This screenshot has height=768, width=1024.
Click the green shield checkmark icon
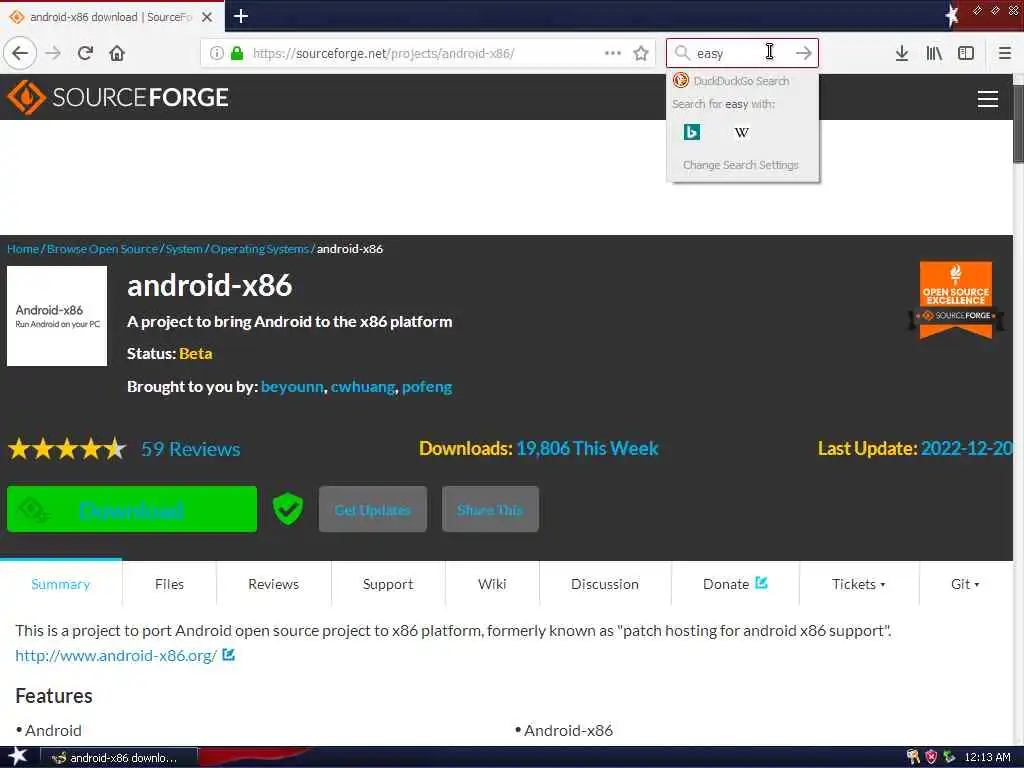click(x=287, y=509)
